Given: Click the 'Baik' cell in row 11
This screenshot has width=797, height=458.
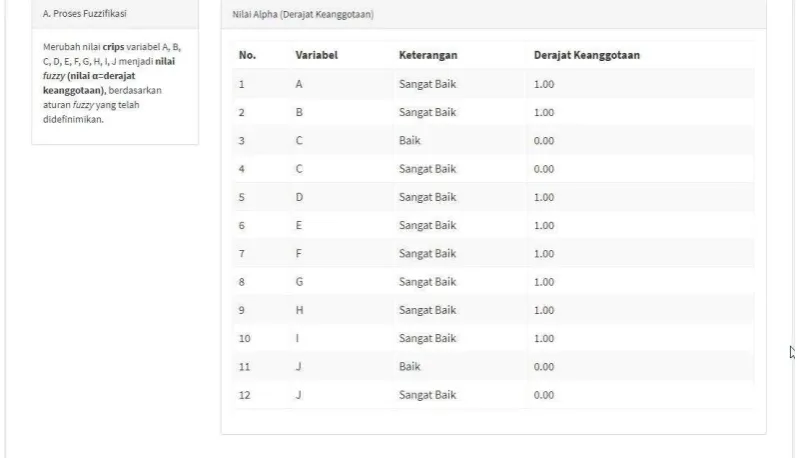Looking at the screenshot, I should (410, 367).
